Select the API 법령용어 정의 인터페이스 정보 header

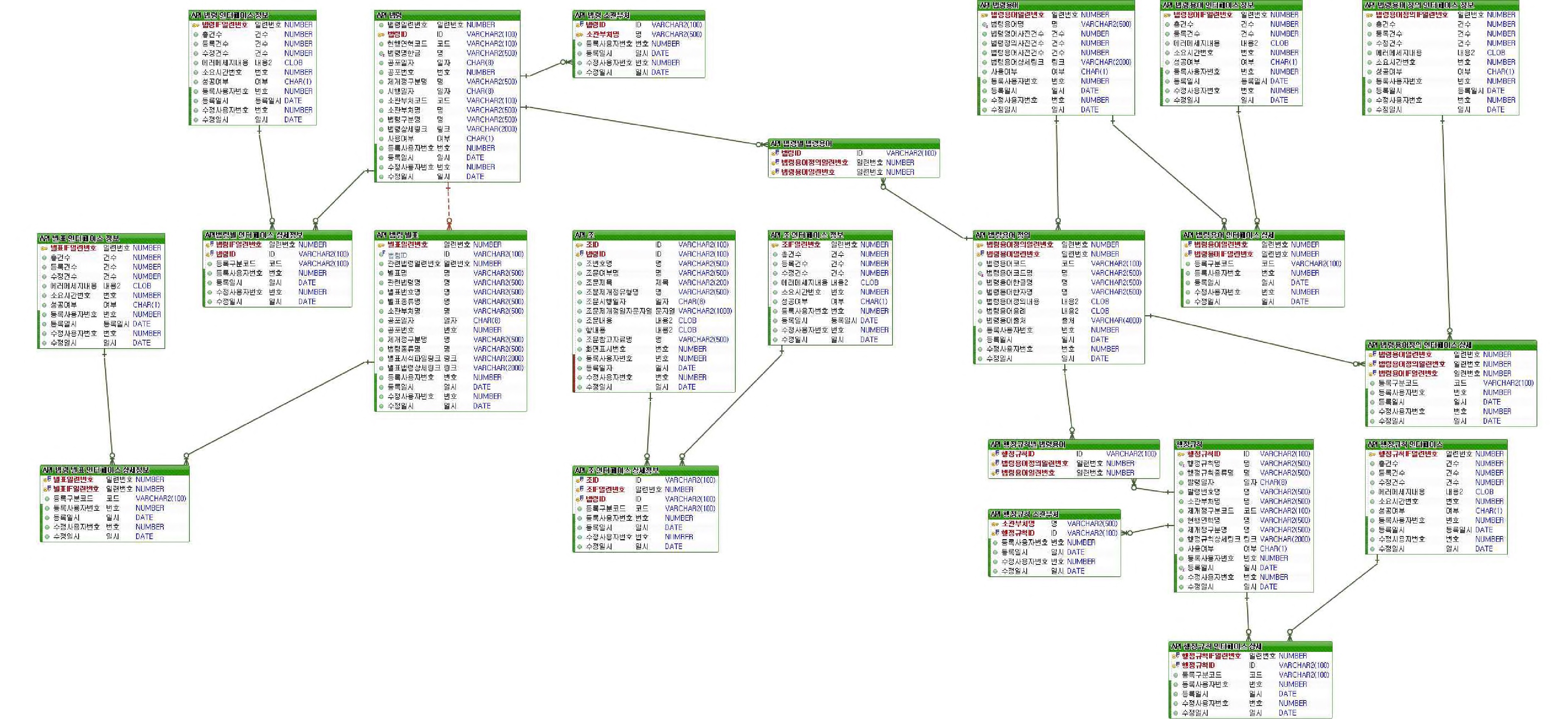(1440, 5)
